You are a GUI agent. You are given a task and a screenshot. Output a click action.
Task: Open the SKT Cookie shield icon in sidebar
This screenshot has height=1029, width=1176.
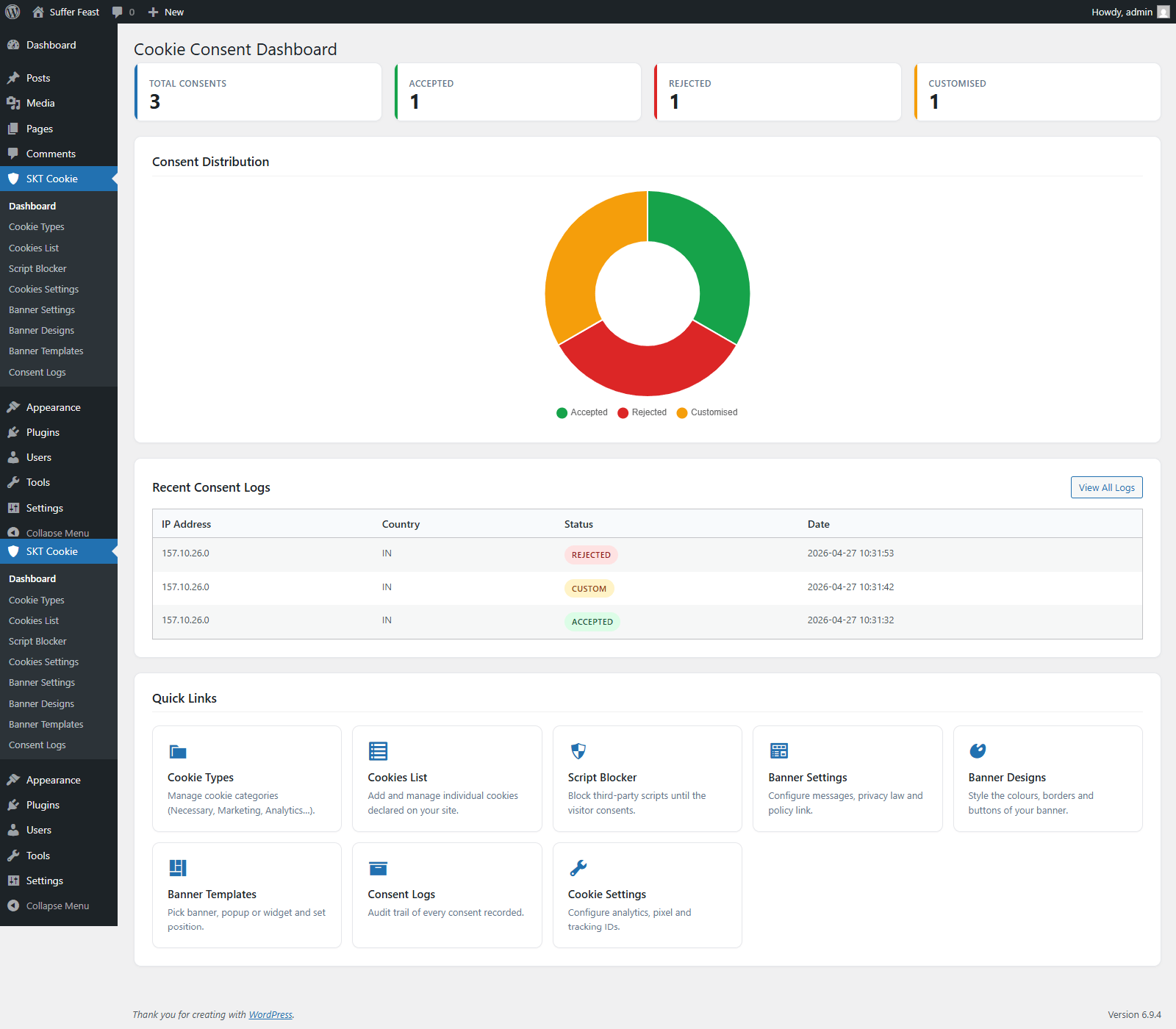click(13, 179)
